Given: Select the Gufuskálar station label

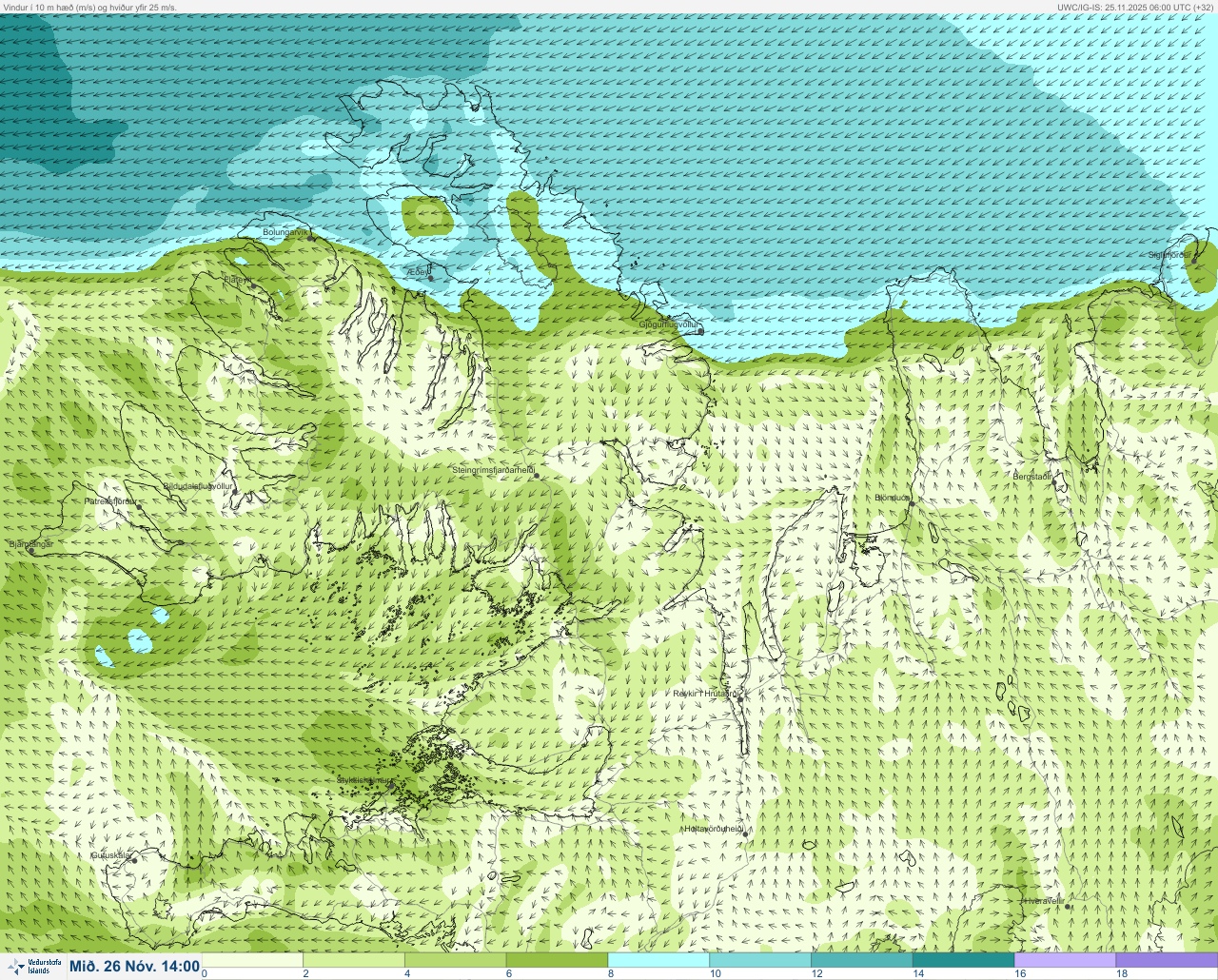Looking at the screenshot, I should pos(110,855).
